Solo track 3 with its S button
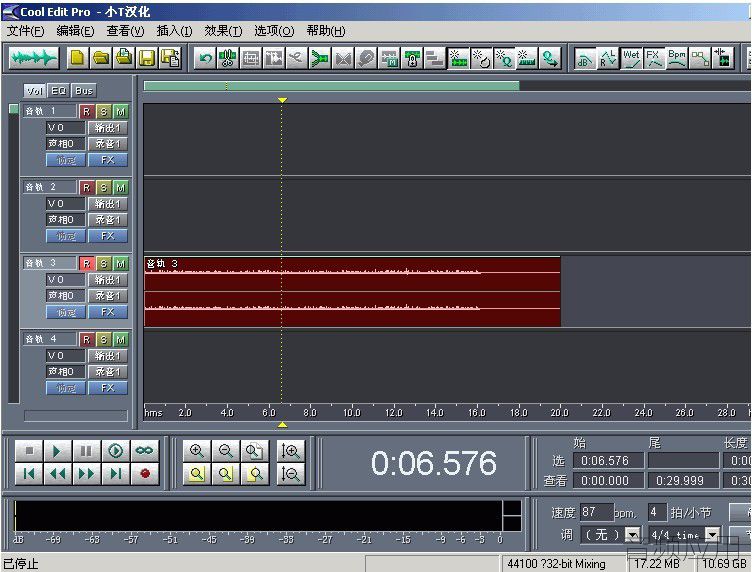Viewport: 752px width, 572px height. pyautogui.click(x=104, y=263)
